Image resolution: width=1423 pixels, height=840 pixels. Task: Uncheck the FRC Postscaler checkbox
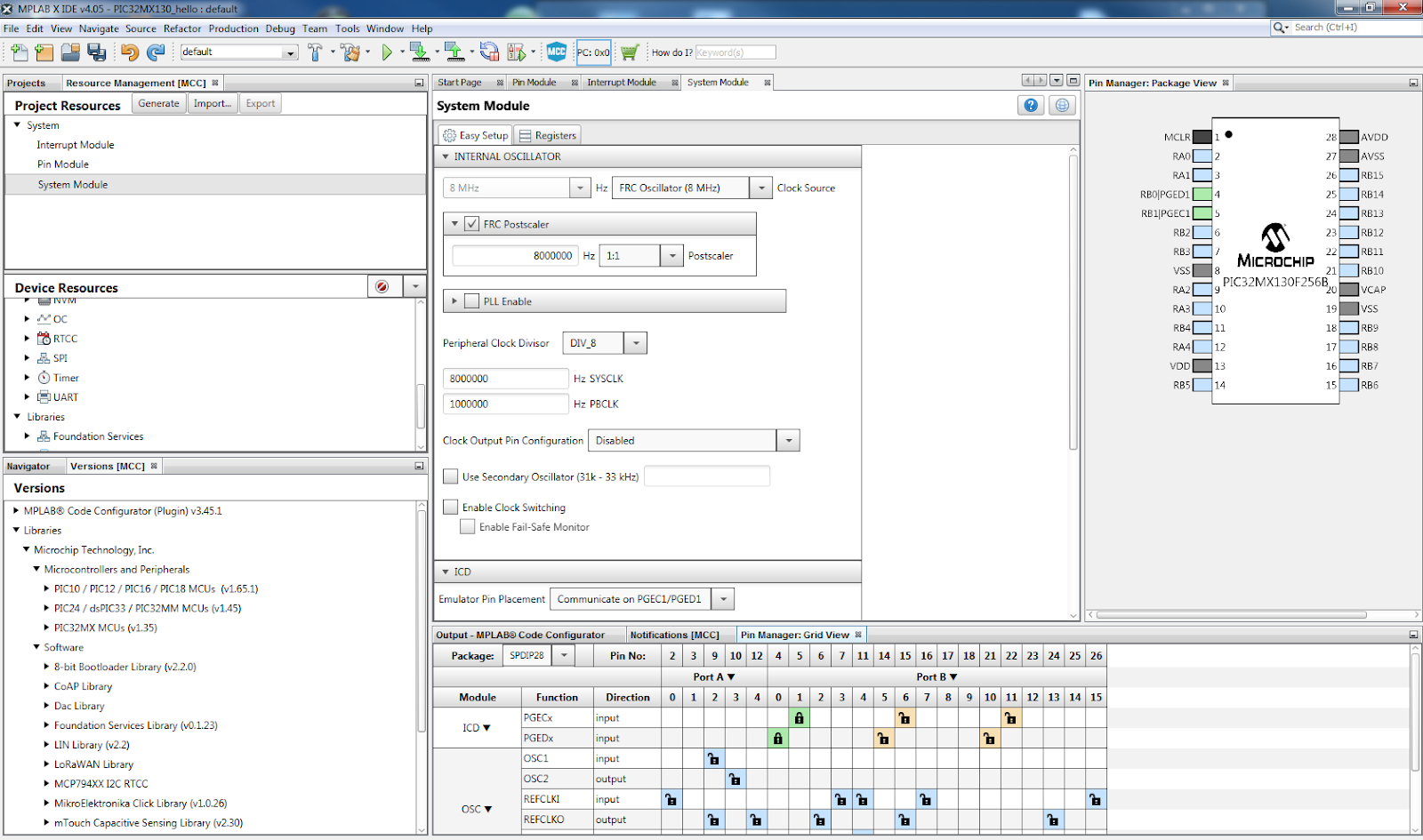471,224
